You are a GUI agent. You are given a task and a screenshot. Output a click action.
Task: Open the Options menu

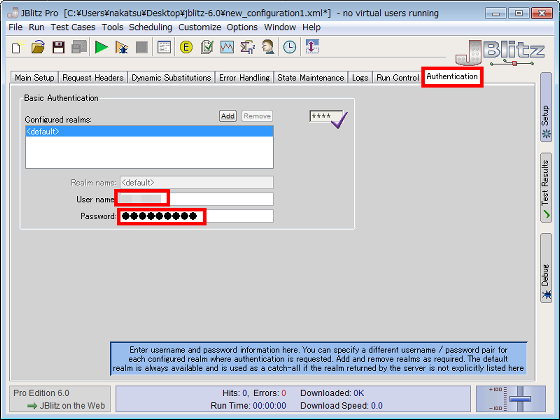242,27
